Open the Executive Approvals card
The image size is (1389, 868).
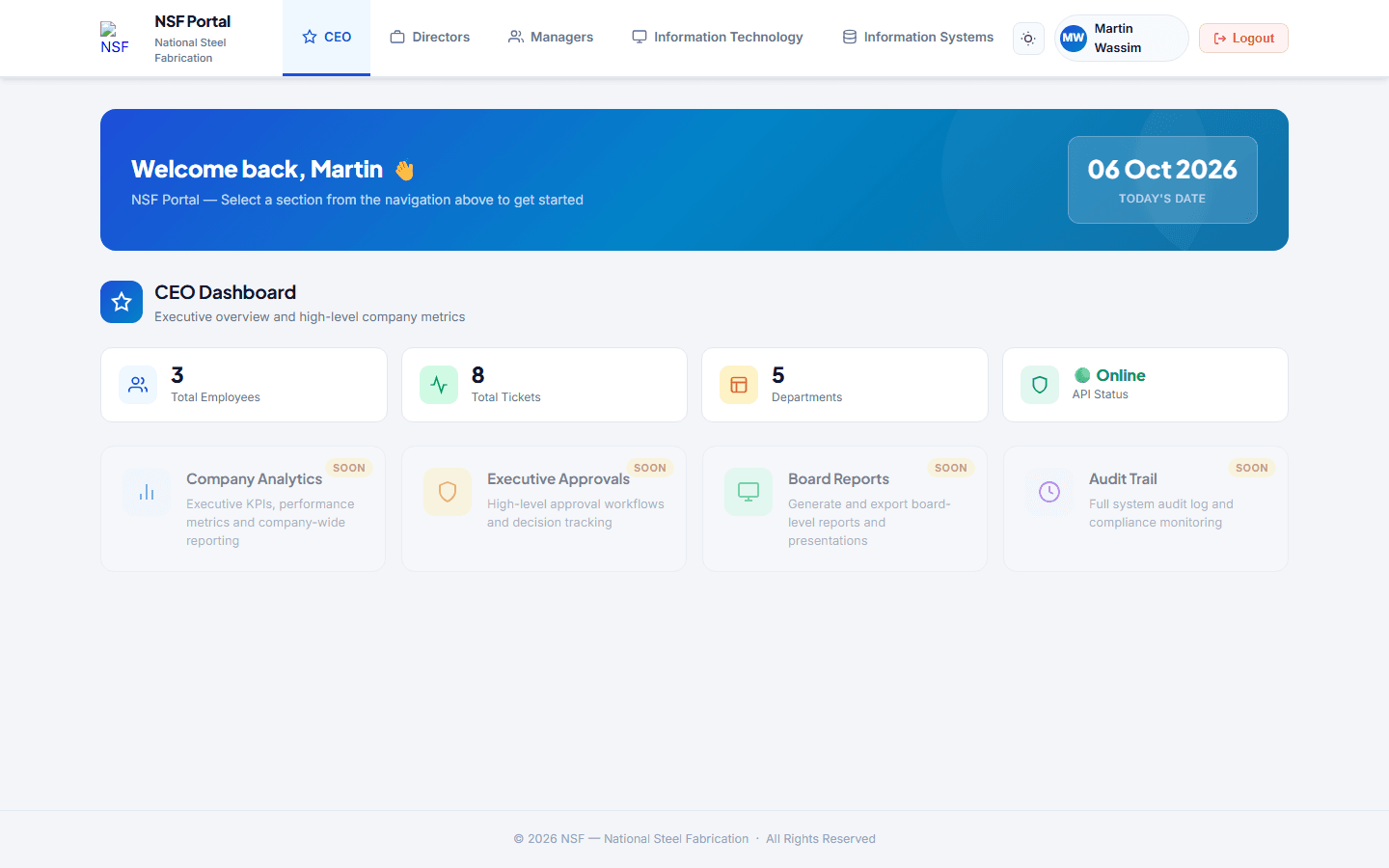[x=544, y=508]
